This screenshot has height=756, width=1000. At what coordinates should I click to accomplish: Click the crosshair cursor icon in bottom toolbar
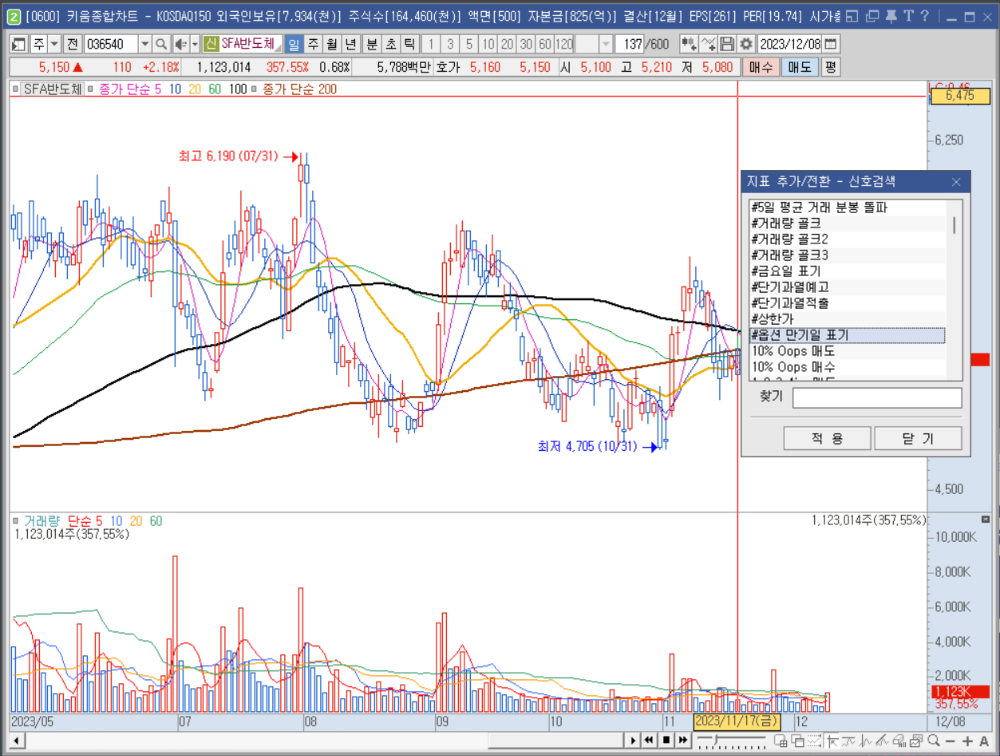pyautogui.click(x=832, y=741)
